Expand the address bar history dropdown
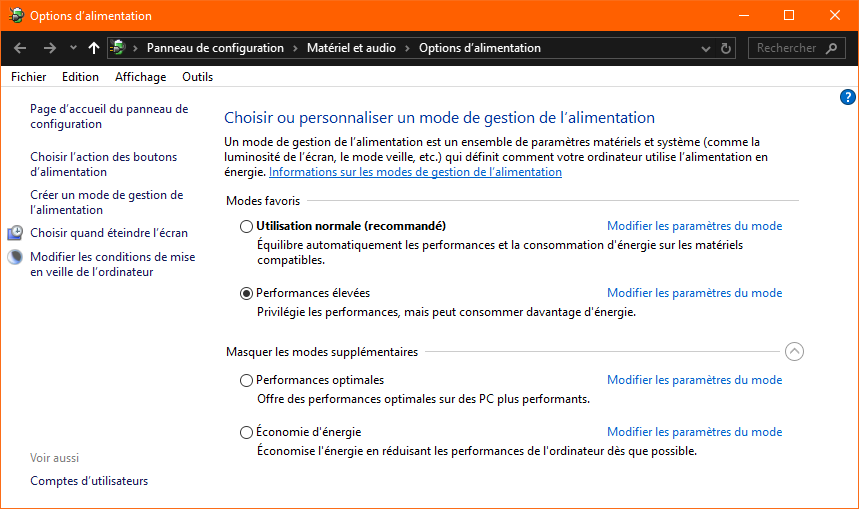 pos(707,48)
